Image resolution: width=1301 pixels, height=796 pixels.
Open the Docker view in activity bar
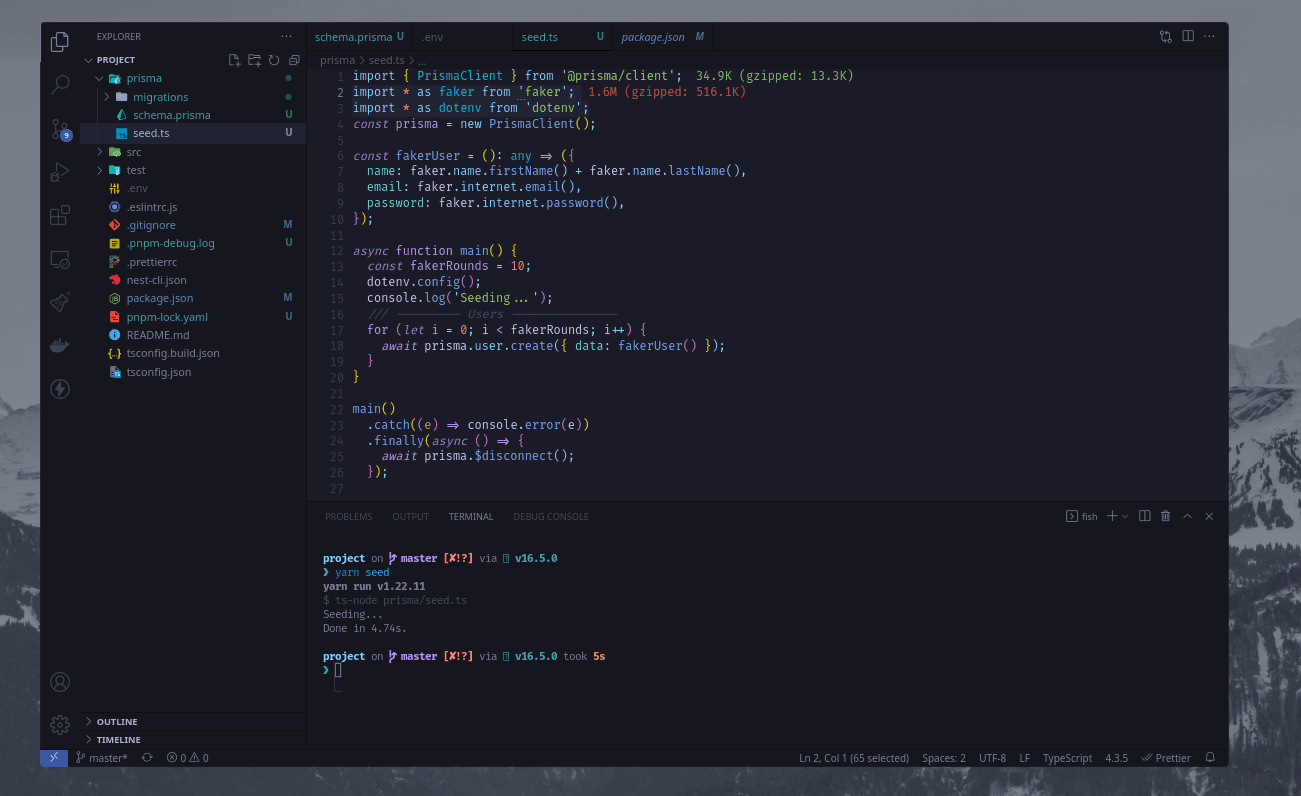60,345
